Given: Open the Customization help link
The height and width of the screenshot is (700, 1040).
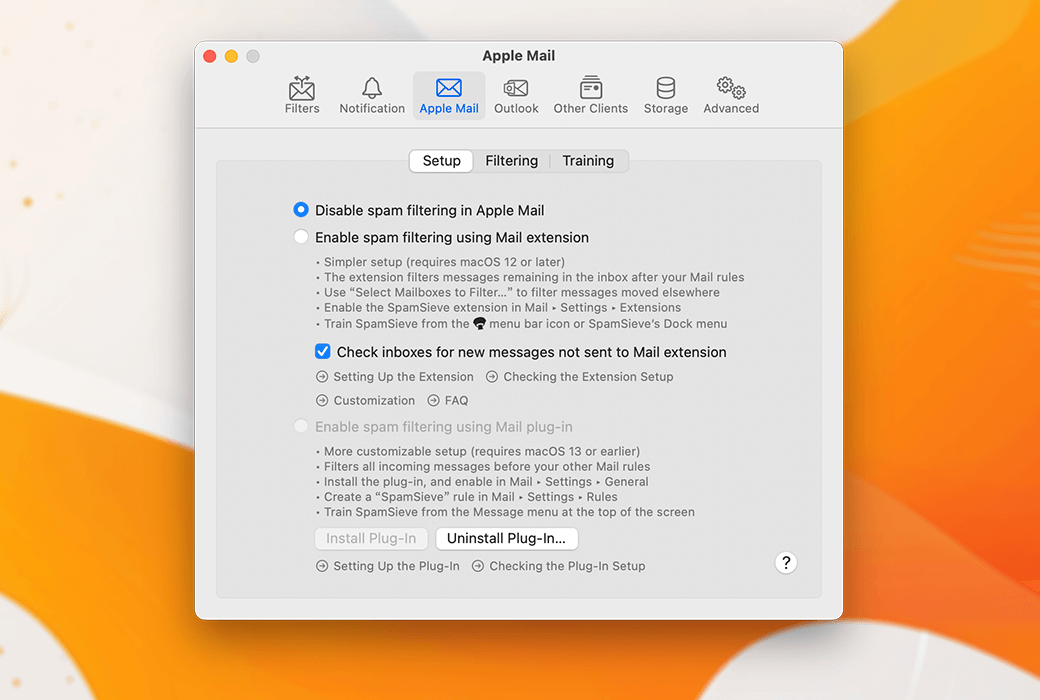Looking at the screenshot, I should (374, 401).
